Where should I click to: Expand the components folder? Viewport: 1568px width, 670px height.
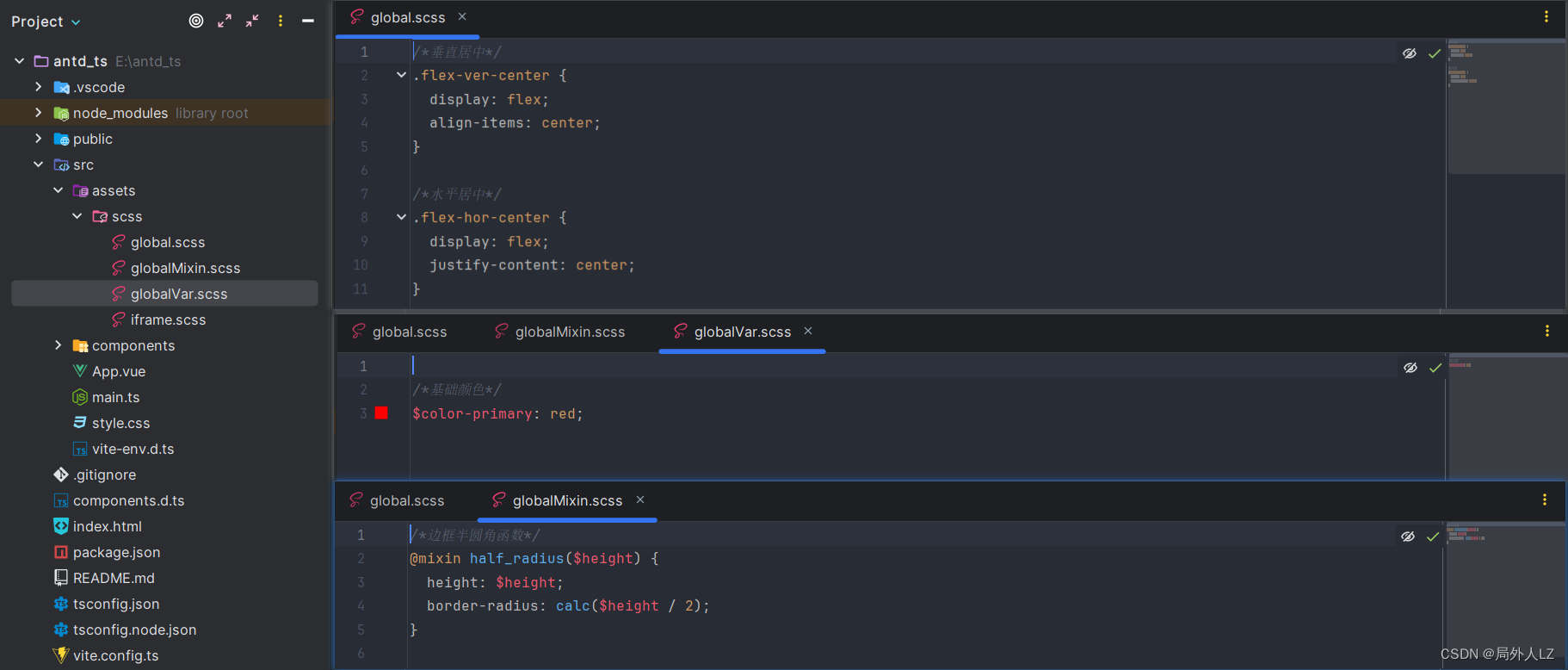58,345
